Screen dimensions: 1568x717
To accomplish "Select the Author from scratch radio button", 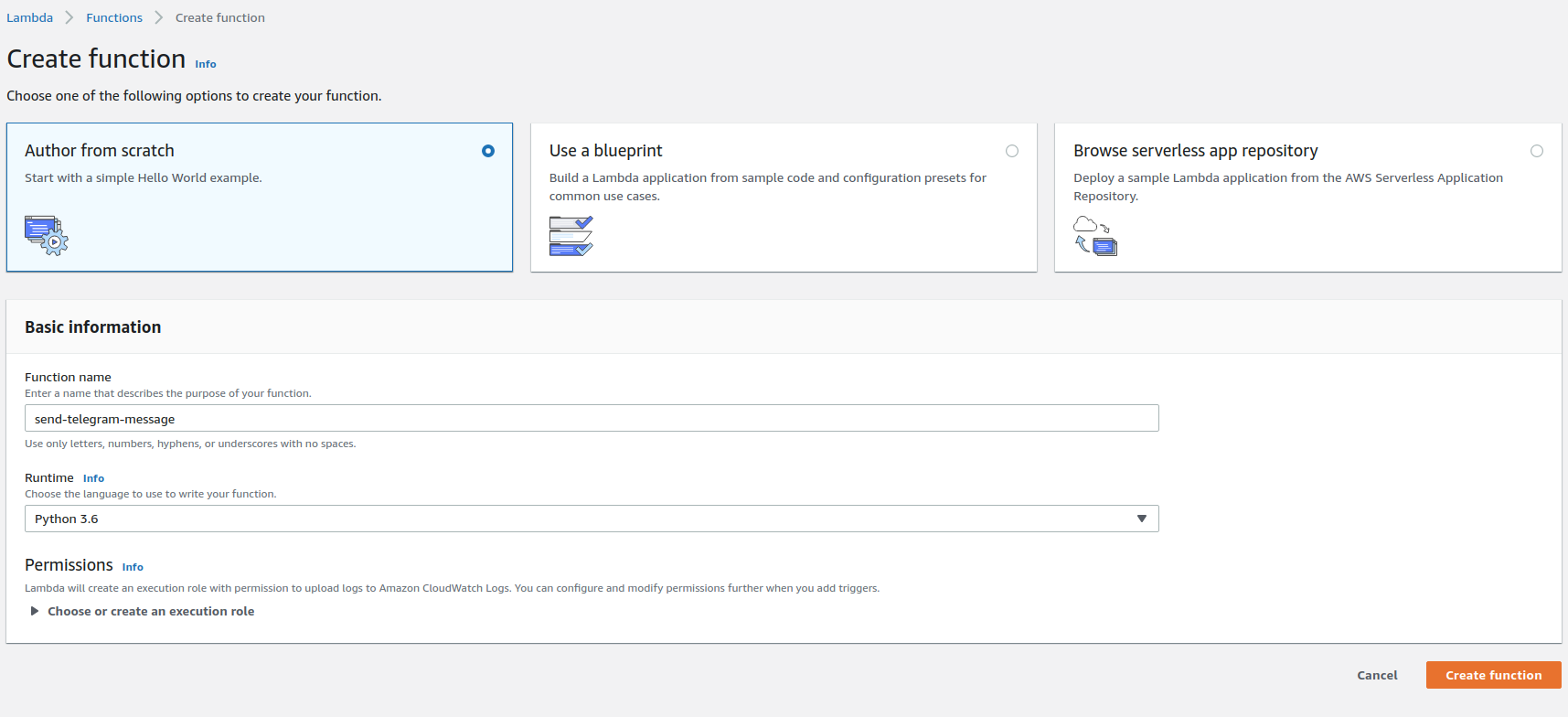I will point(488,151).
